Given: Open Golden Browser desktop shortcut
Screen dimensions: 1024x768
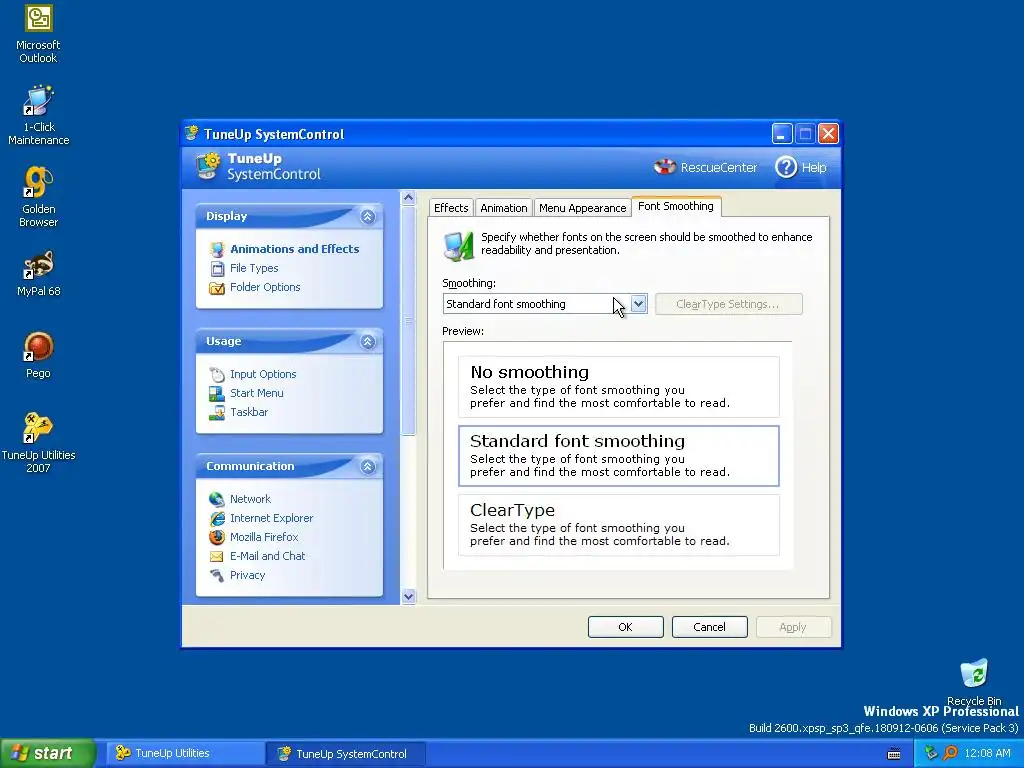Looking at the screenshot, I should pyautogui.click(x=38, y=197).
